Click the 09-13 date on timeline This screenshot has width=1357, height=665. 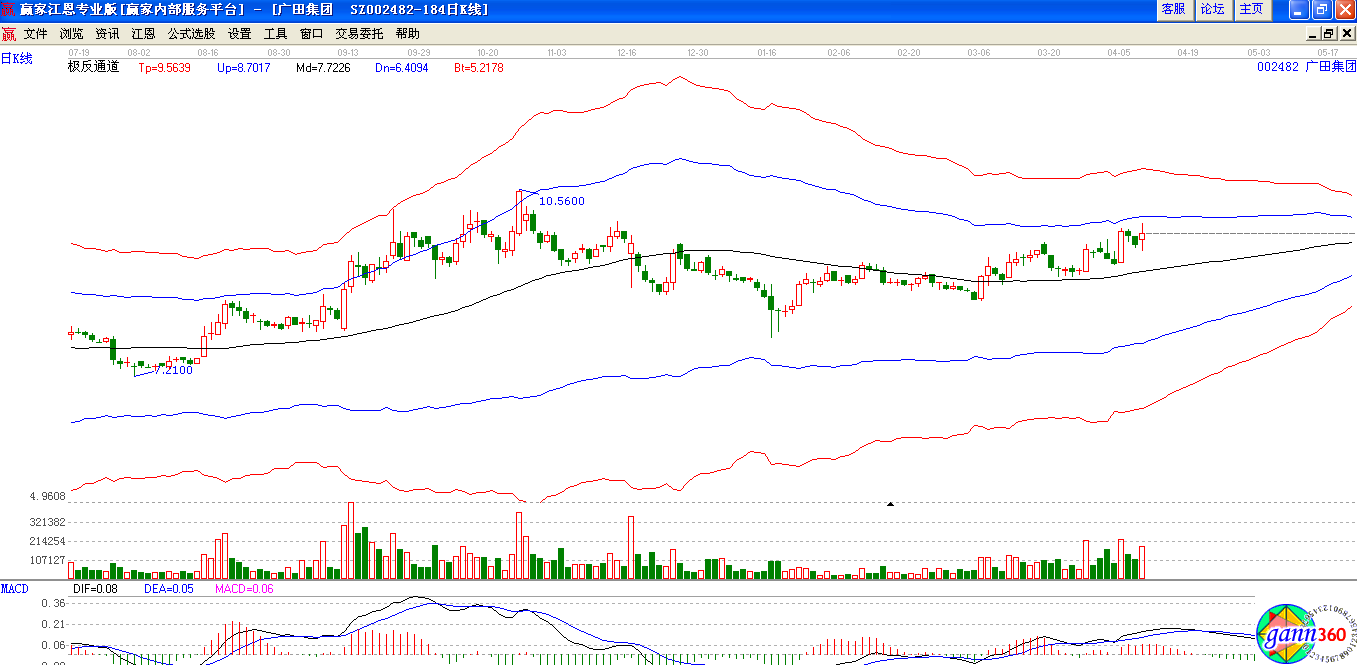pos(348,52)
